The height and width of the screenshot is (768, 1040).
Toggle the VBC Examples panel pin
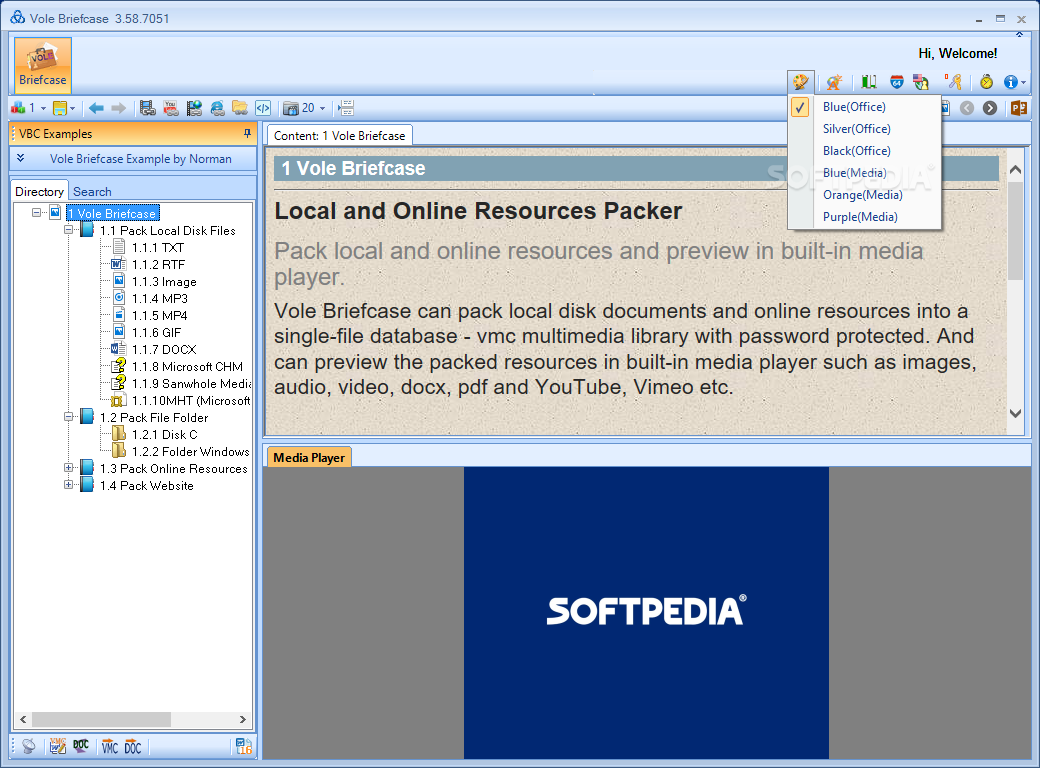click(247, 134)
